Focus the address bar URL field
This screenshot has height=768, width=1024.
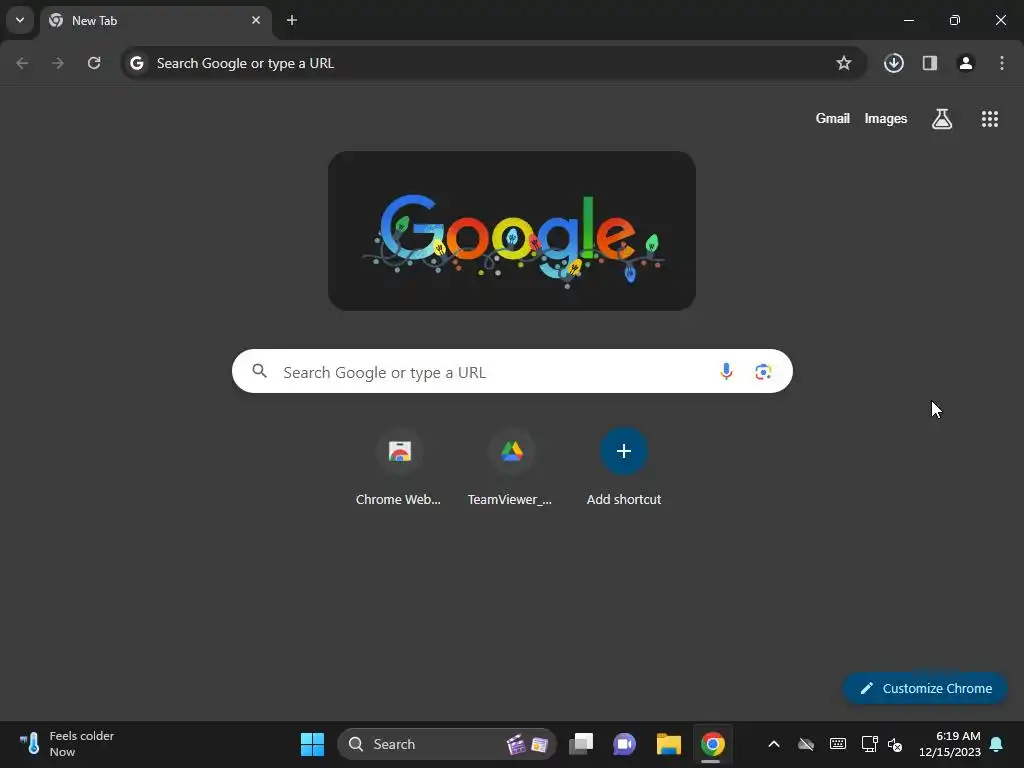pos(493,63)
